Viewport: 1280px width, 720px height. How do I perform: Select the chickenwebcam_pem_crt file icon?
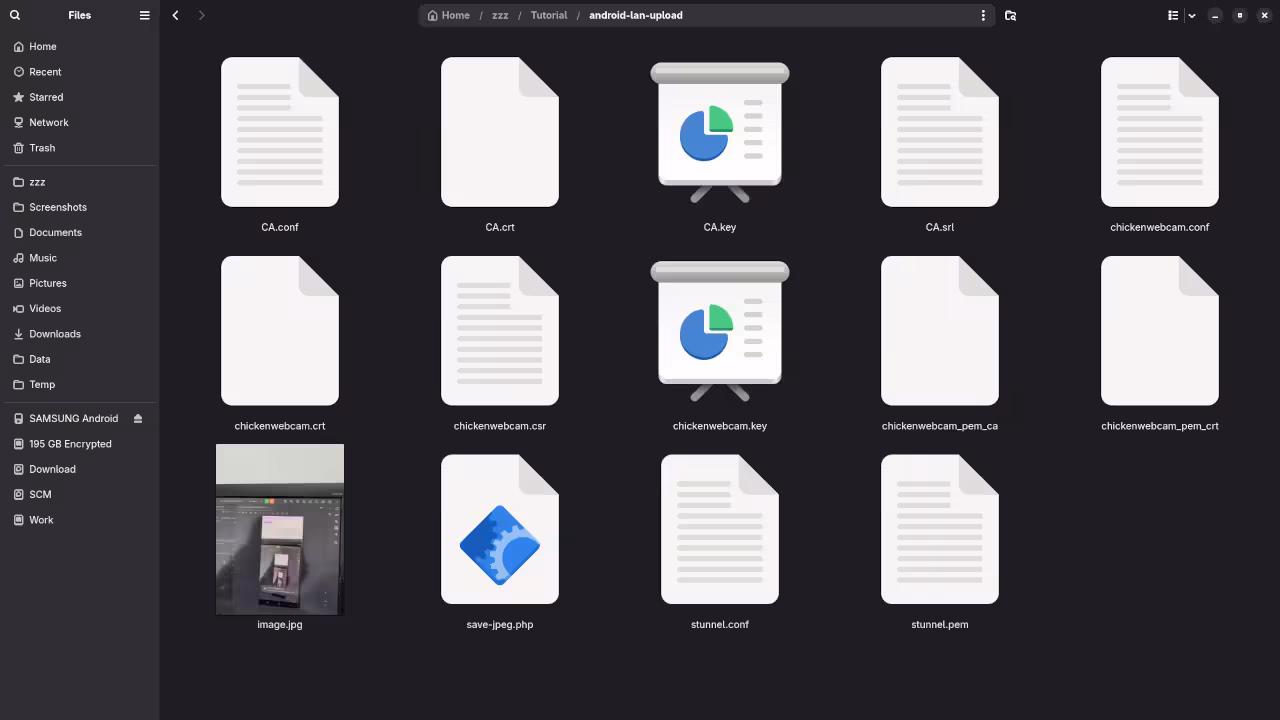(x=1160, y=331)
